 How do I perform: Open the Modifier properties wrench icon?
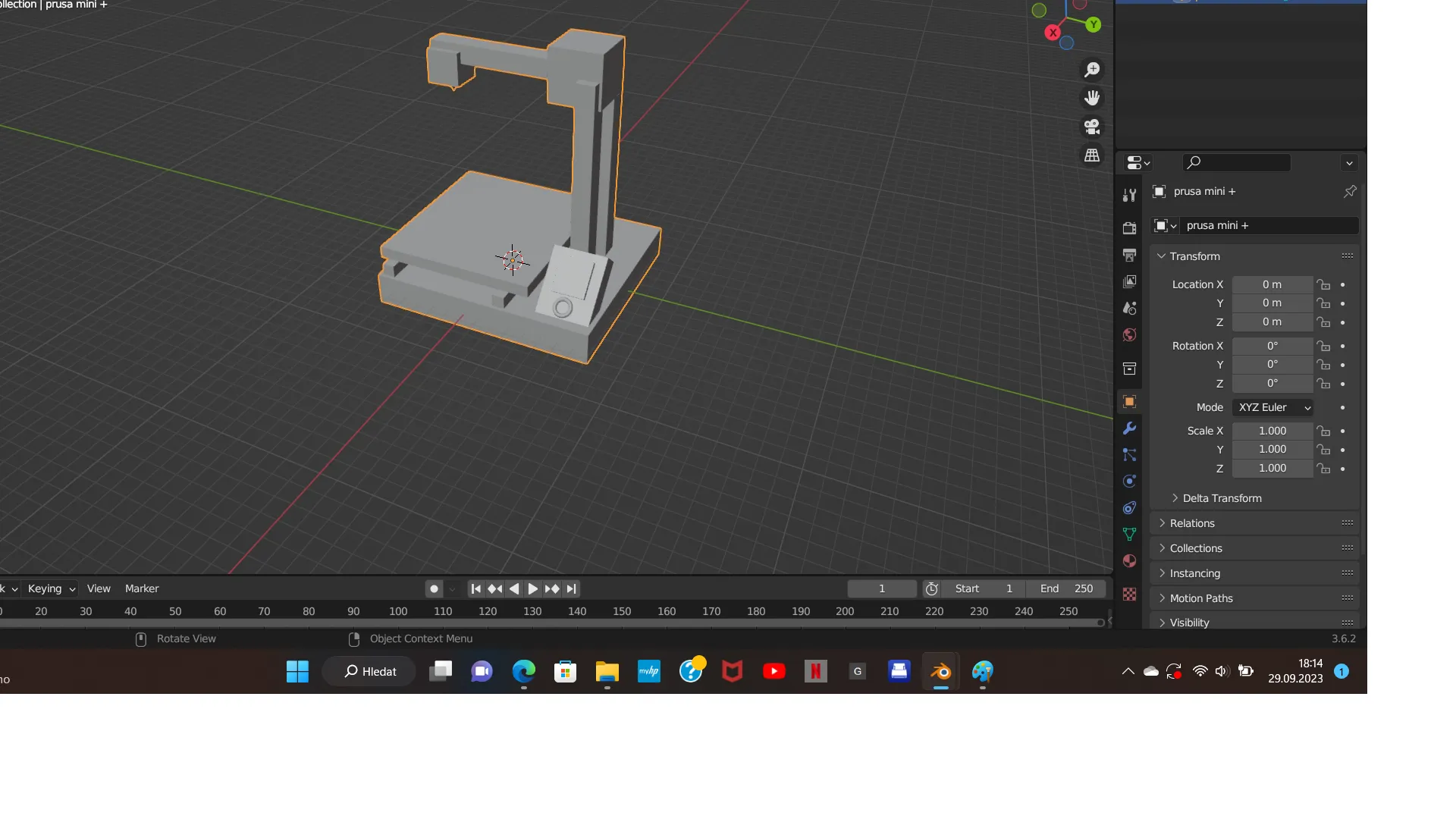[x=1129, y=428]
